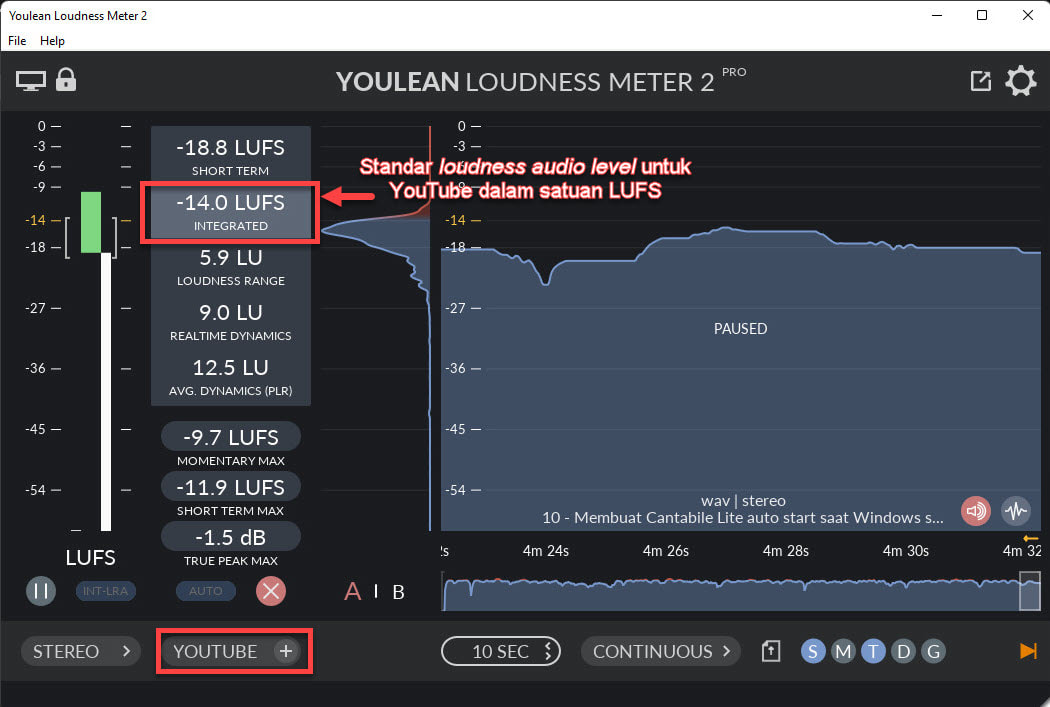Close the Youlean Loudness Meter window

coord(1027,15)
